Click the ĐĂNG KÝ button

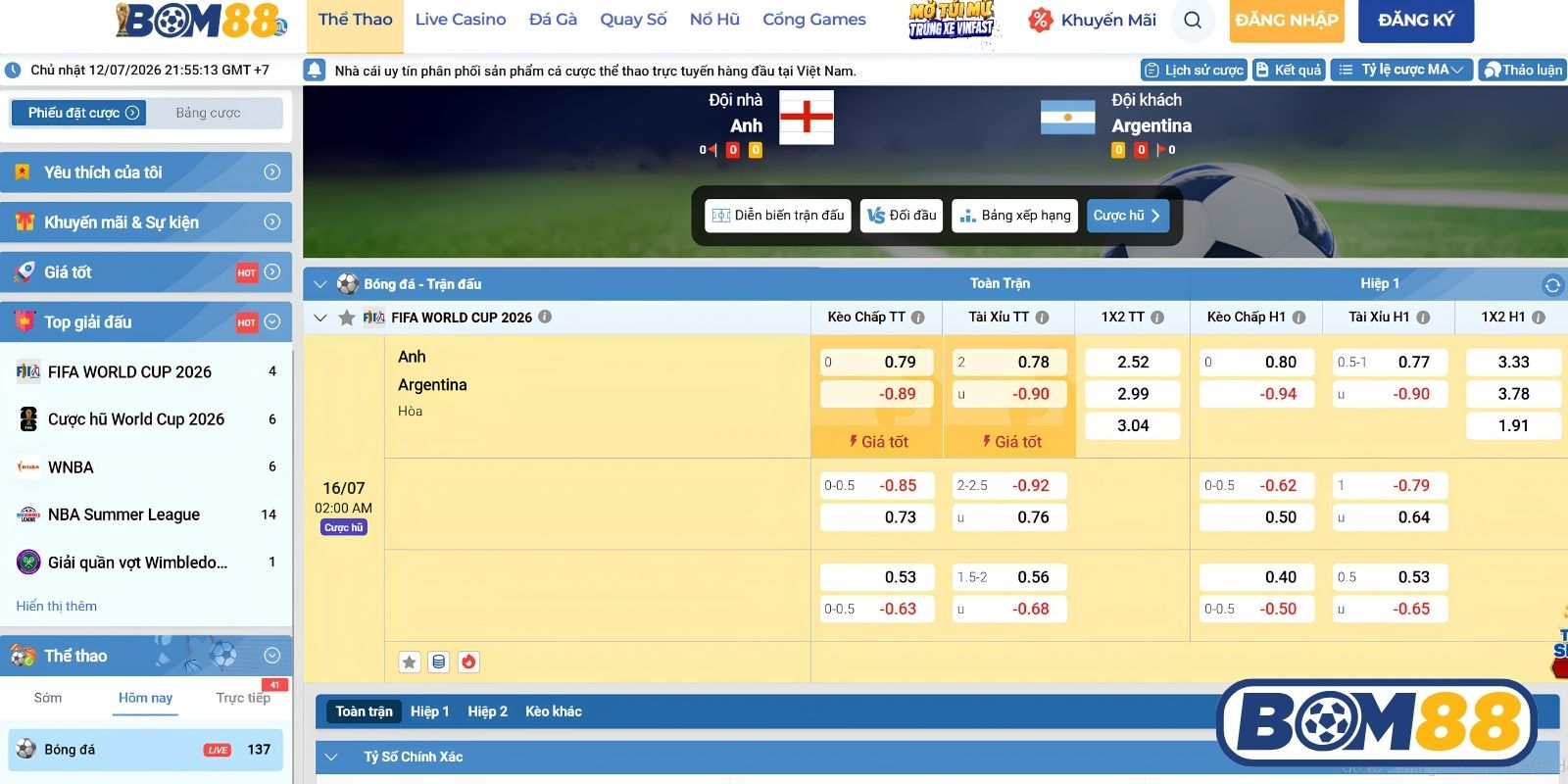pyautogui.click(x=1416, y=21)
